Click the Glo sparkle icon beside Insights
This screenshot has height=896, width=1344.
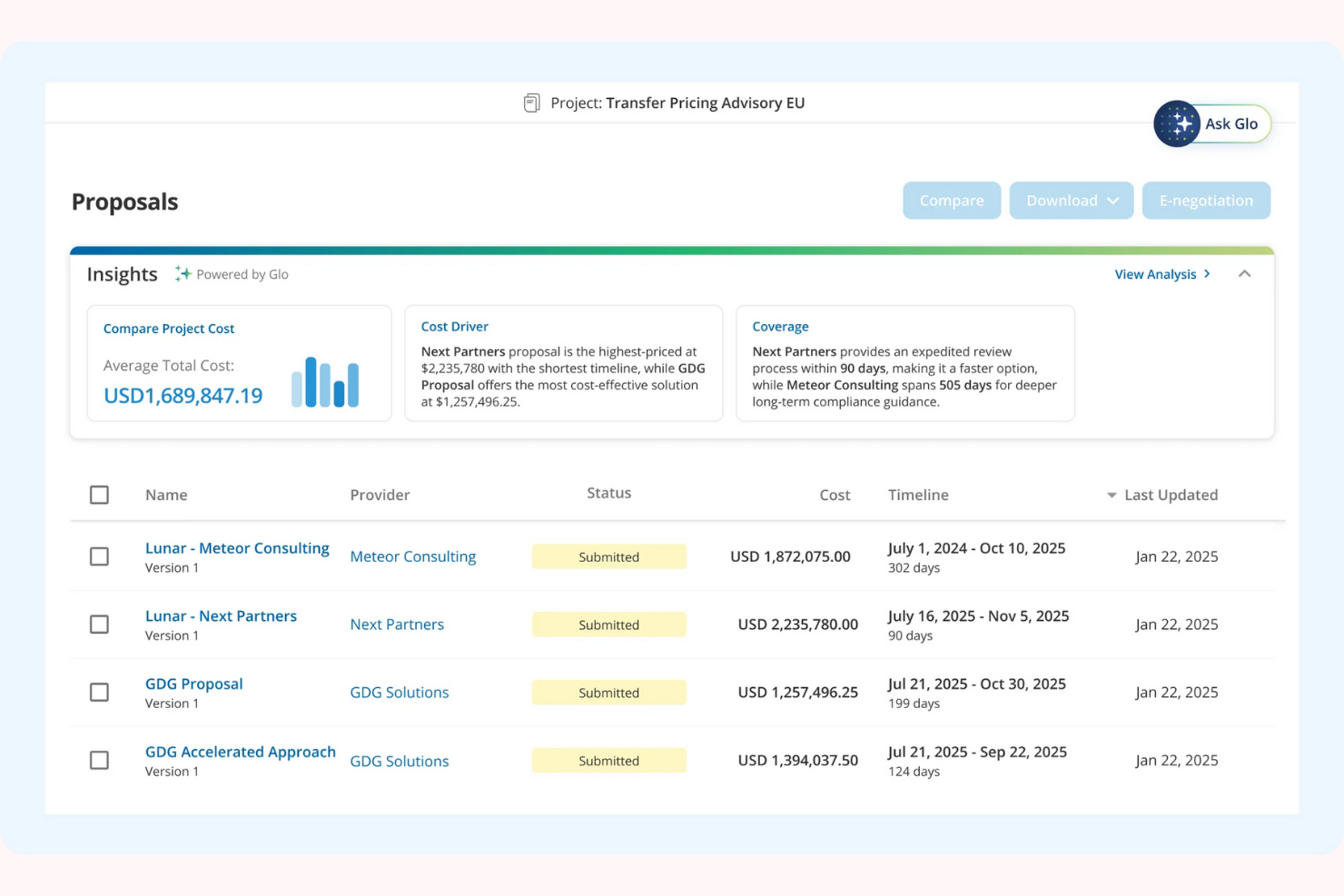pos(181,272)
